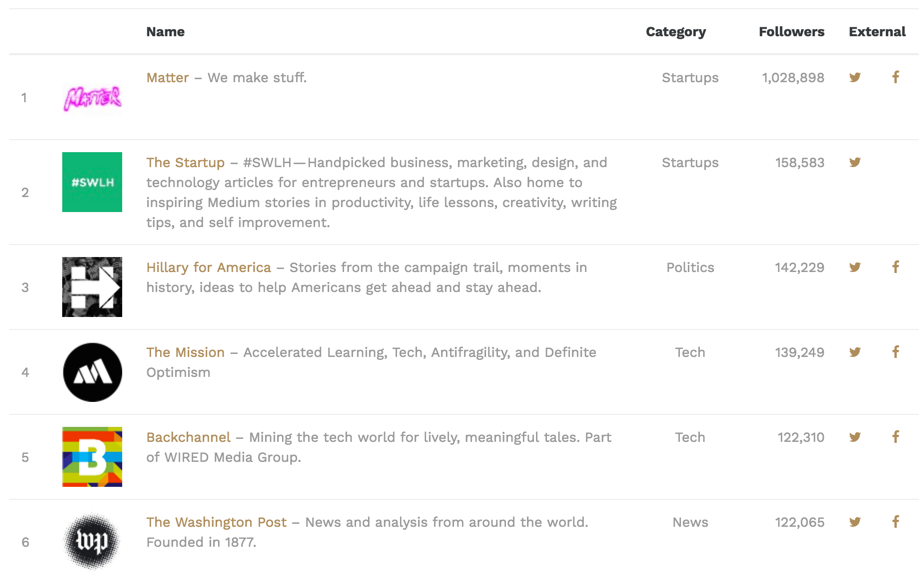Open The Mission publication link

(x=185, y=353)
